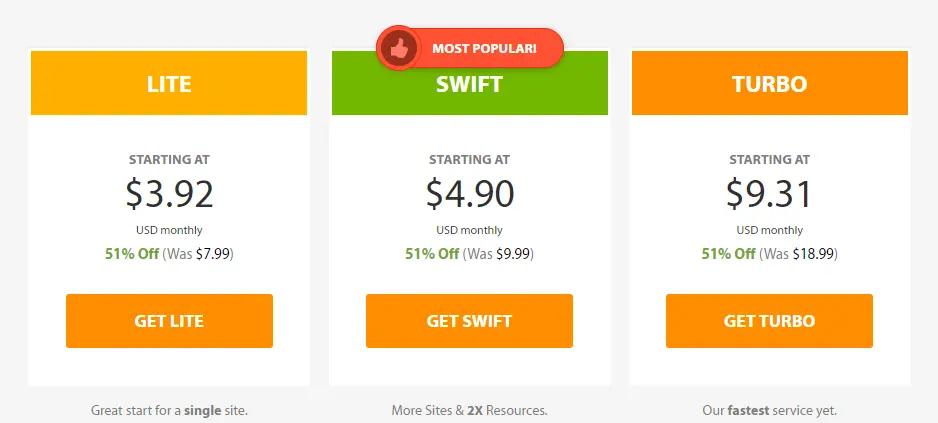Click 51% Off text under Turbo plan
Screen dimensions: 938x423
coord(729,254)
